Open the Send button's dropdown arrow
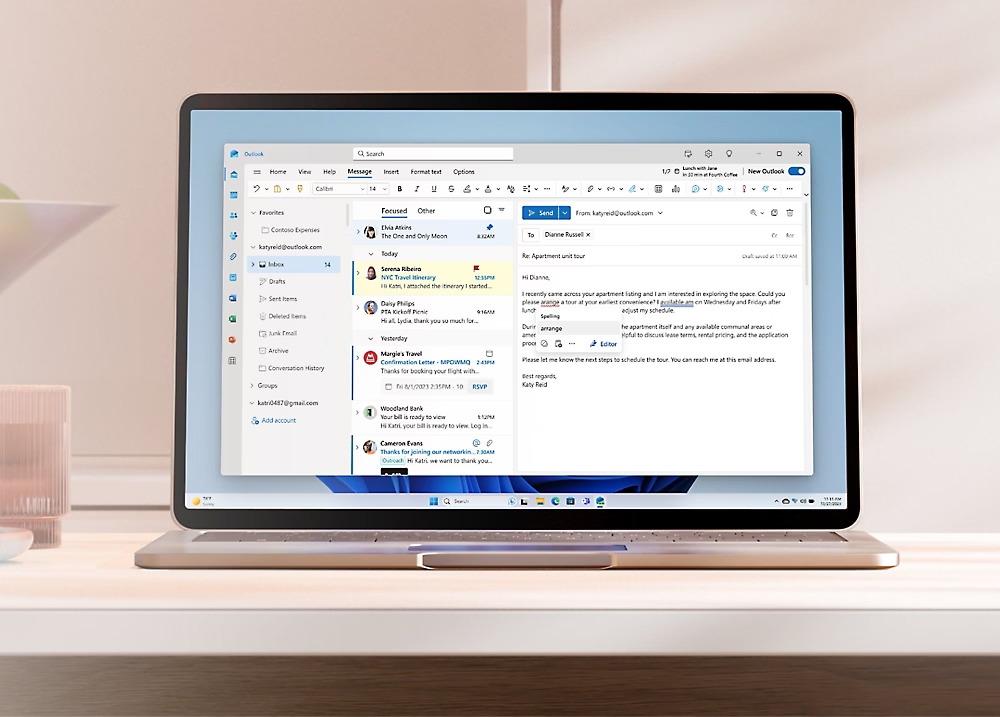This screenshot has height=717, width=1000. 564,213
